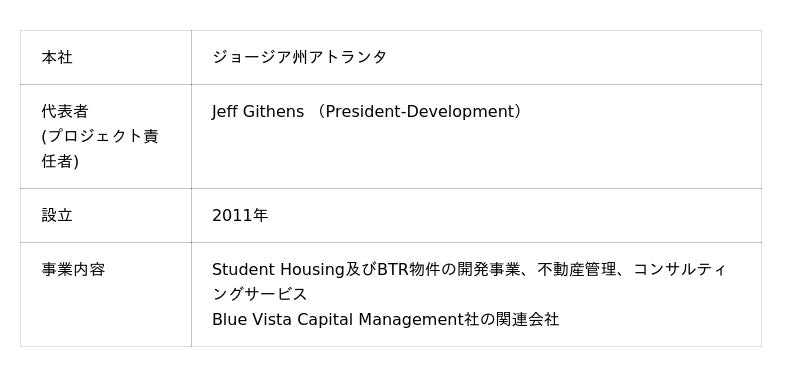Click the ングサービス line
Image resolution: width=800 pixels, height=377 pixels.
coord(260,294)
